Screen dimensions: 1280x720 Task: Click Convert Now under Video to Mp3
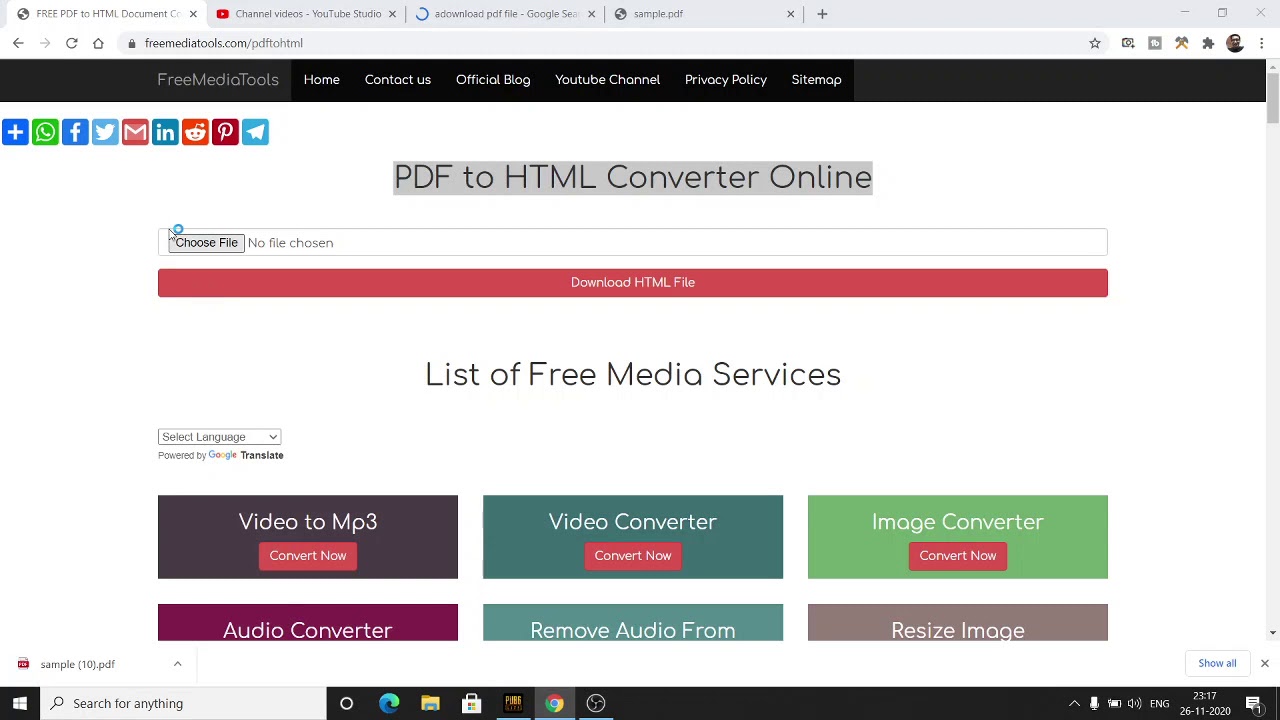308,556
